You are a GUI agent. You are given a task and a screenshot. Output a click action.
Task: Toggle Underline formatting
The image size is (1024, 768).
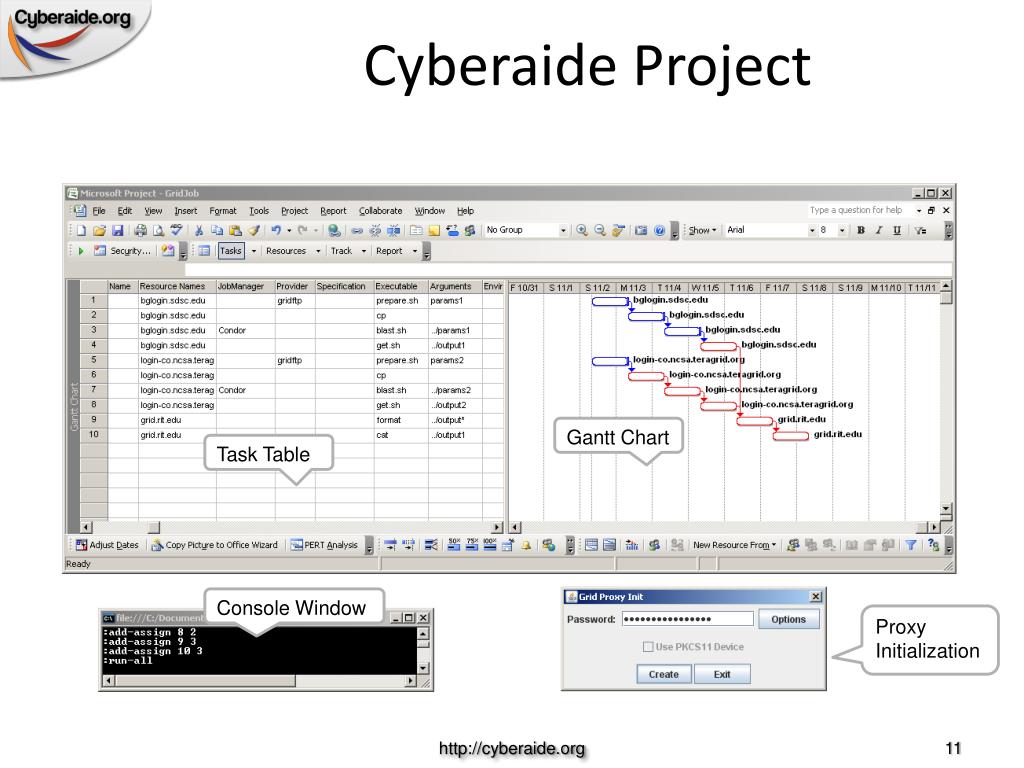coord(897,231)
